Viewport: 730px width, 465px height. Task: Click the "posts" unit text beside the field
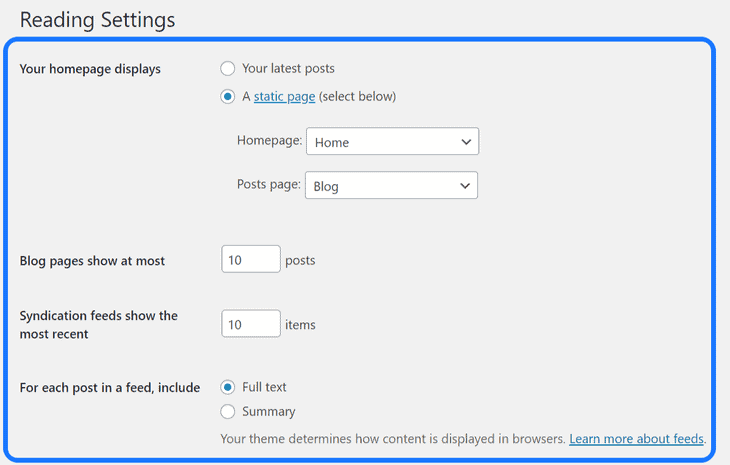[300, 261]
